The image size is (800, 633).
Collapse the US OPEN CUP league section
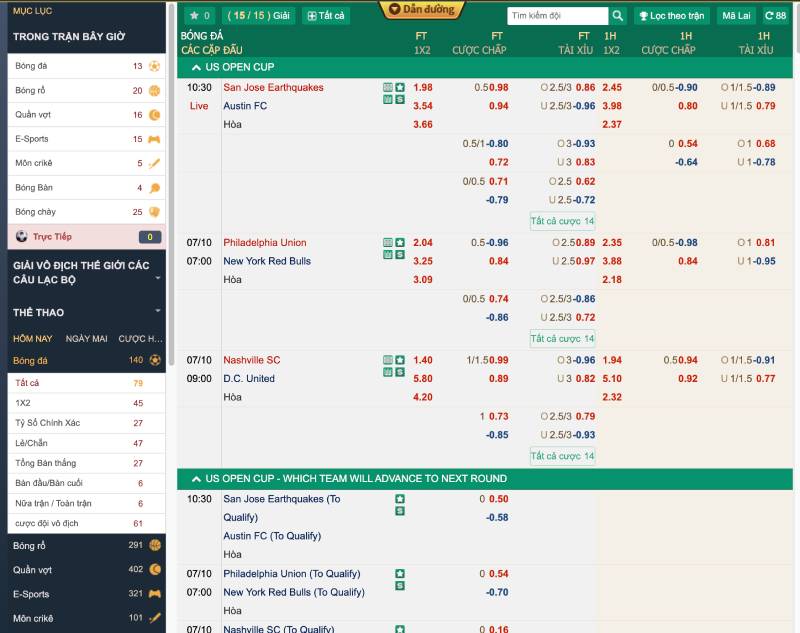196,67
